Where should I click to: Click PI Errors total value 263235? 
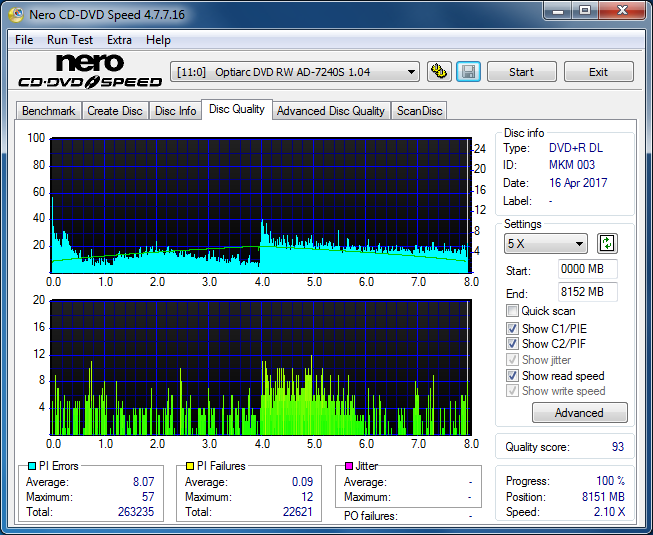click(x=136, y=511)
